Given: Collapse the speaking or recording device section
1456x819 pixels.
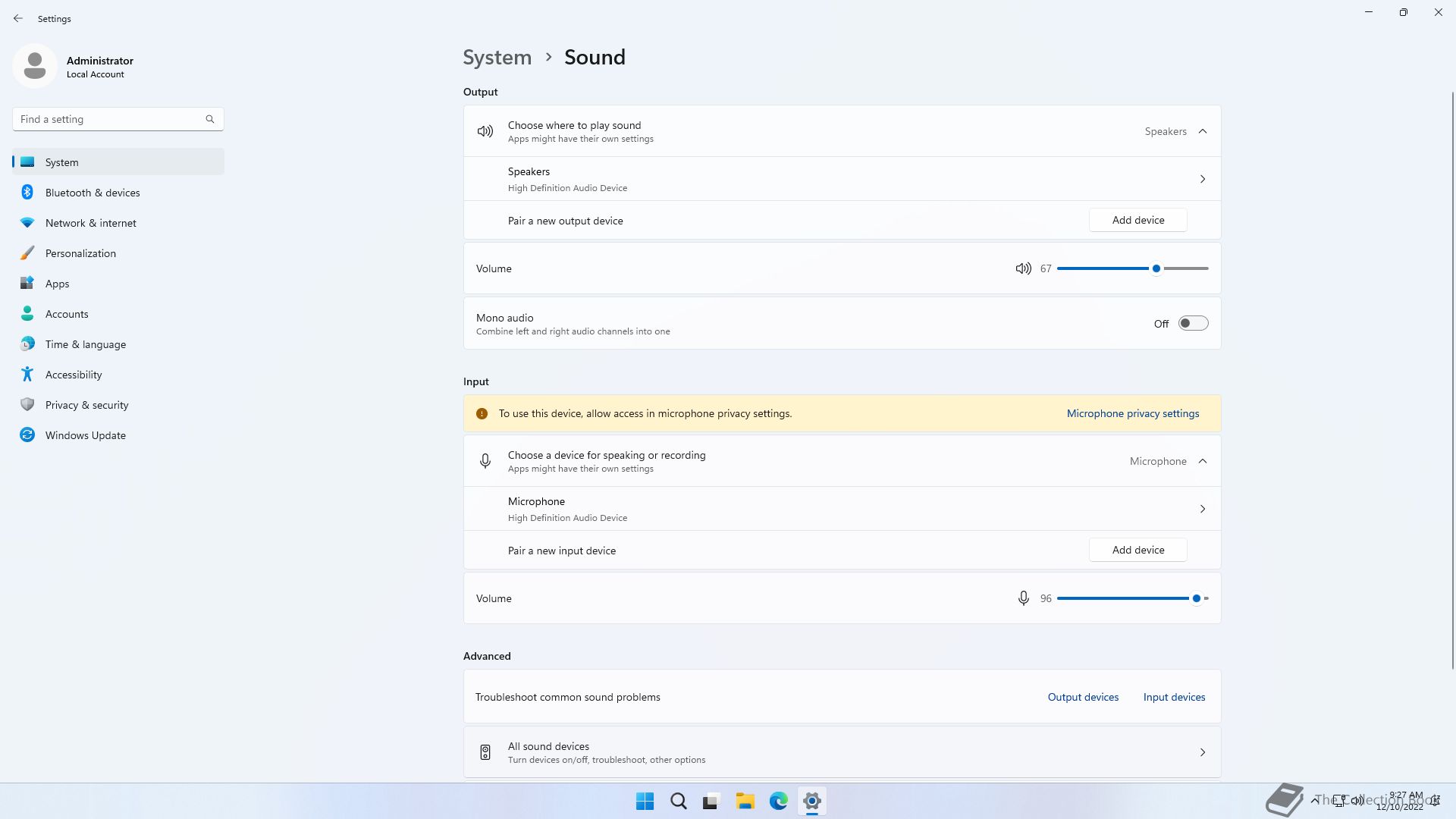Looking at the screenshot, I should click(1202, 461).
